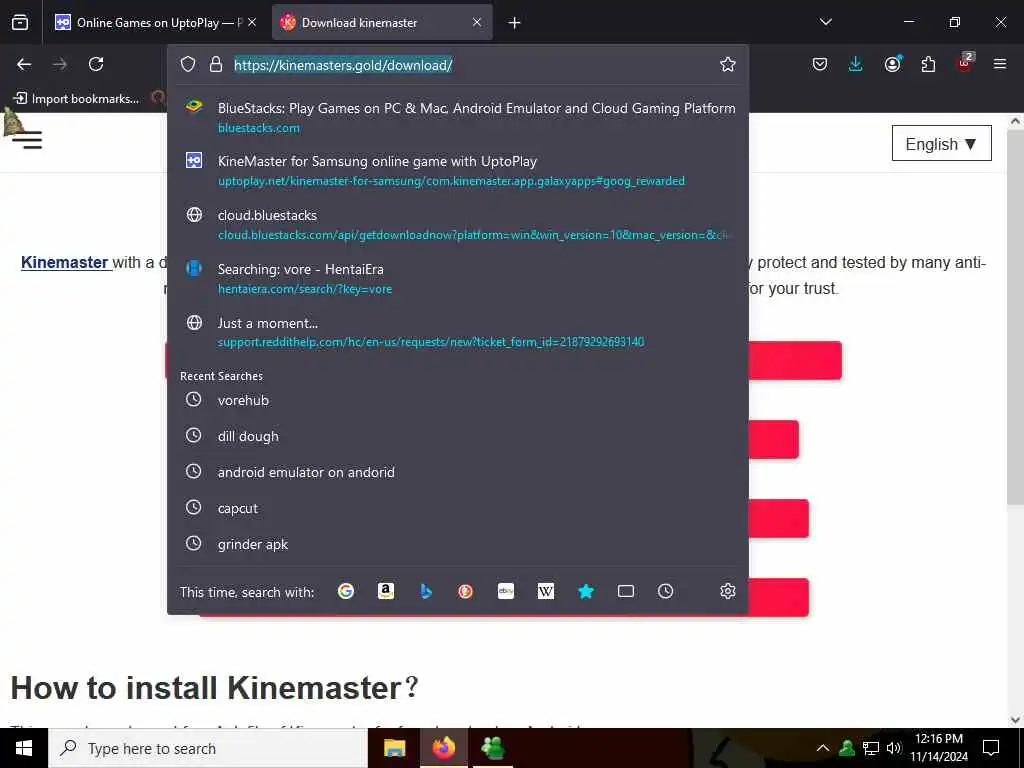
Task: Search this time with eBay
Action: 505,591
